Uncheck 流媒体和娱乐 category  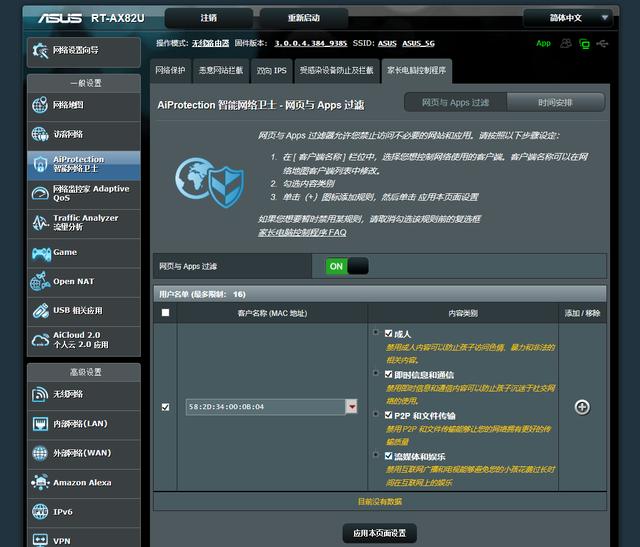(x=389, y=456)
